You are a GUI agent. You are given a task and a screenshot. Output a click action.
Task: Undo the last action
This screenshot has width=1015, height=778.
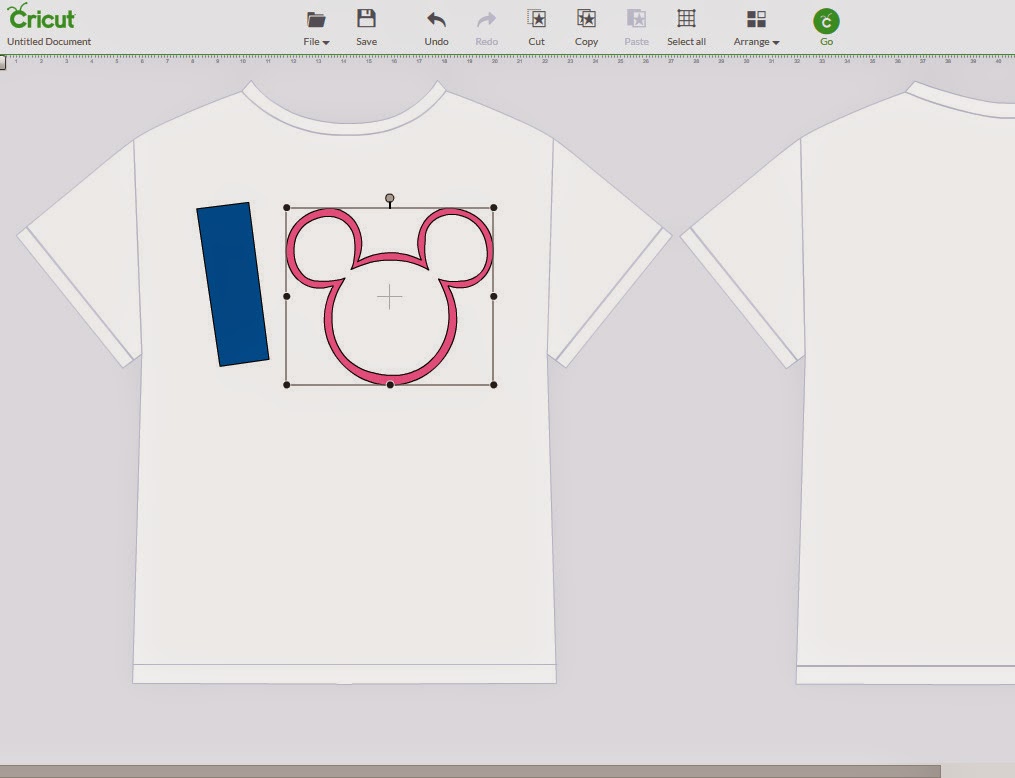pos(436,19)
